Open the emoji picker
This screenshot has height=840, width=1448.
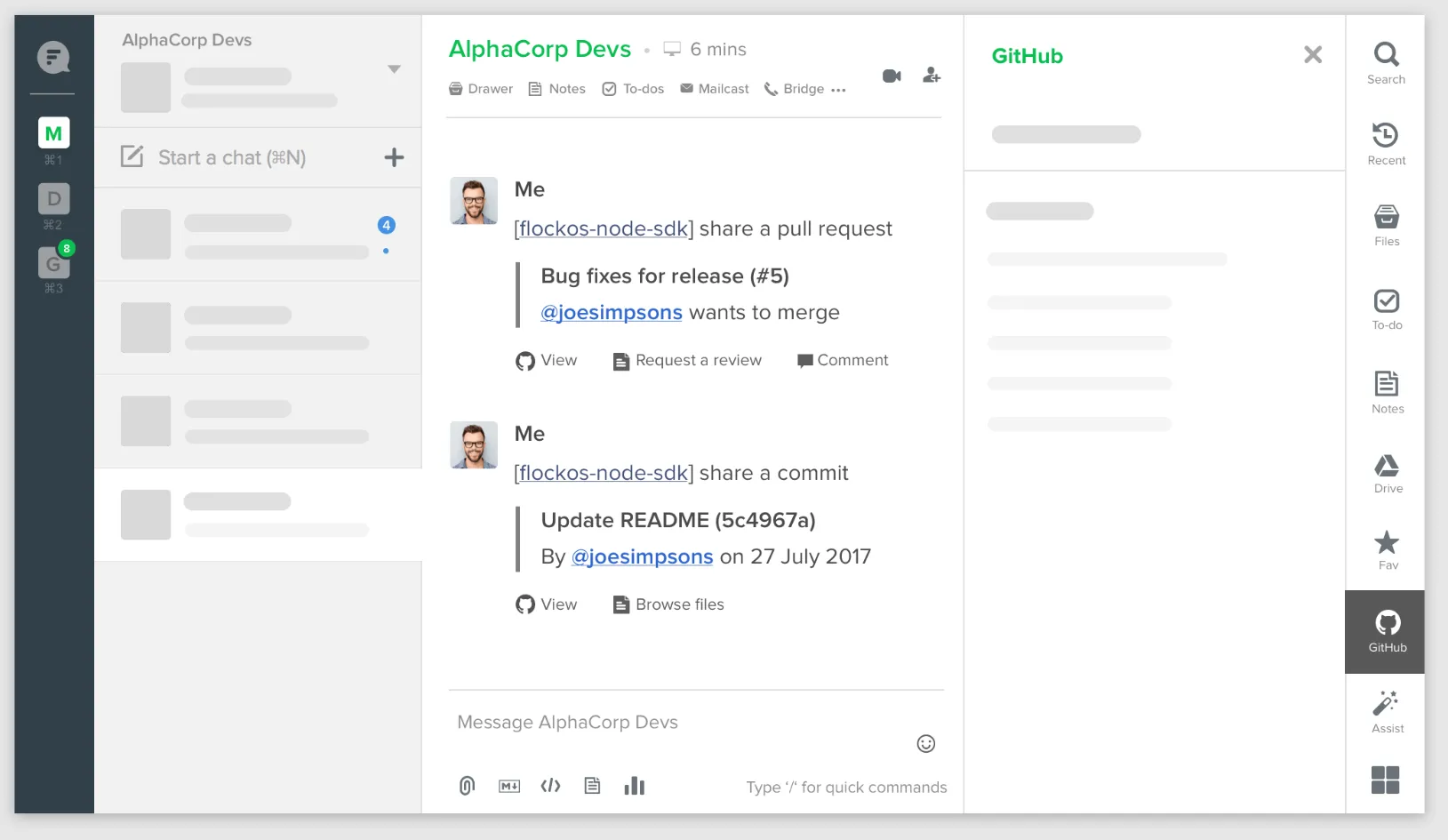(925, 744)
